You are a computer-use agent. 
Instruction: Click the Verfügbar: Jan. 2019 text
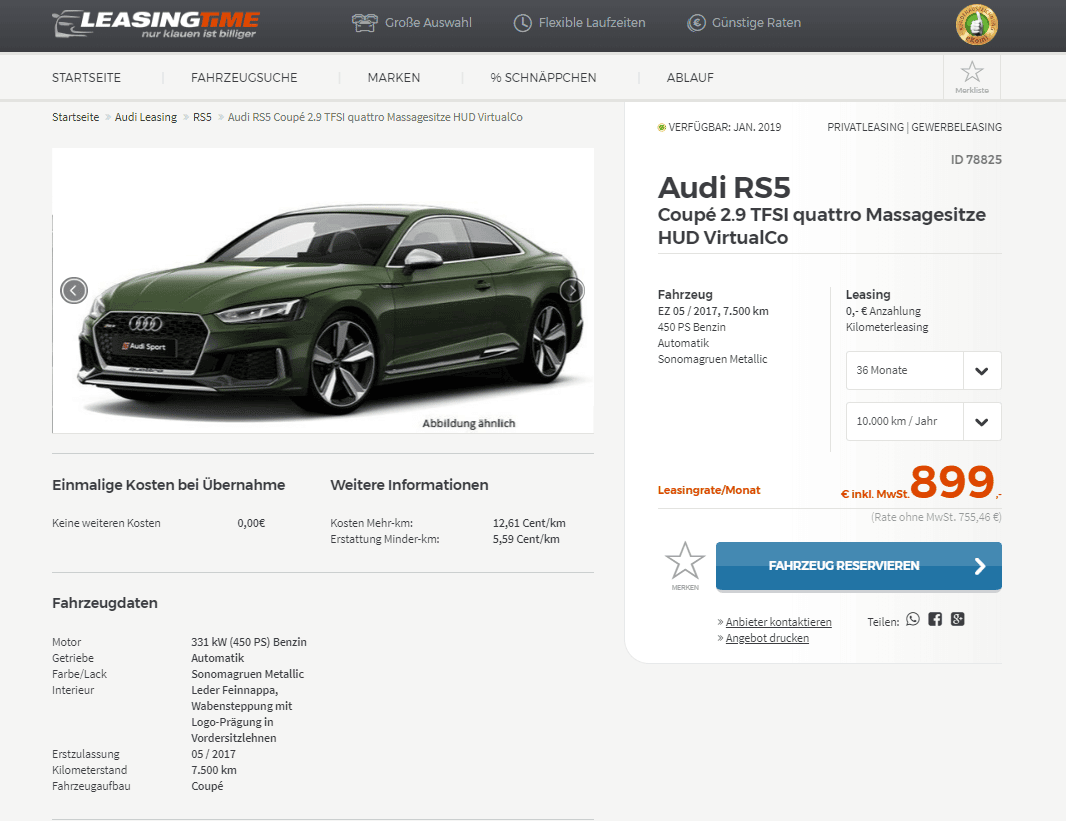724,127
